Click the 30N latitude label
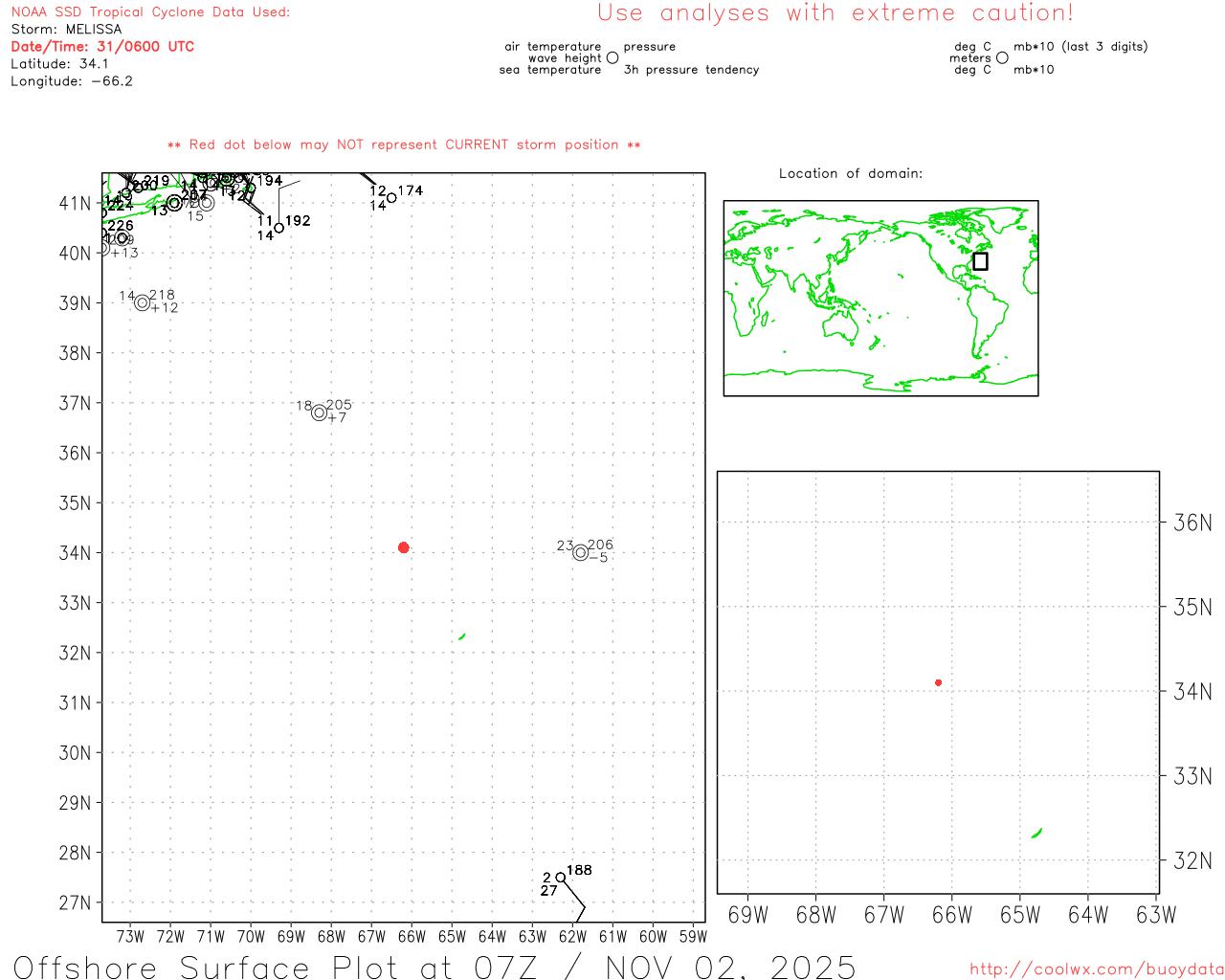Image resolution: width=1225 pixels, height=980 pixels. pos(75,752)
